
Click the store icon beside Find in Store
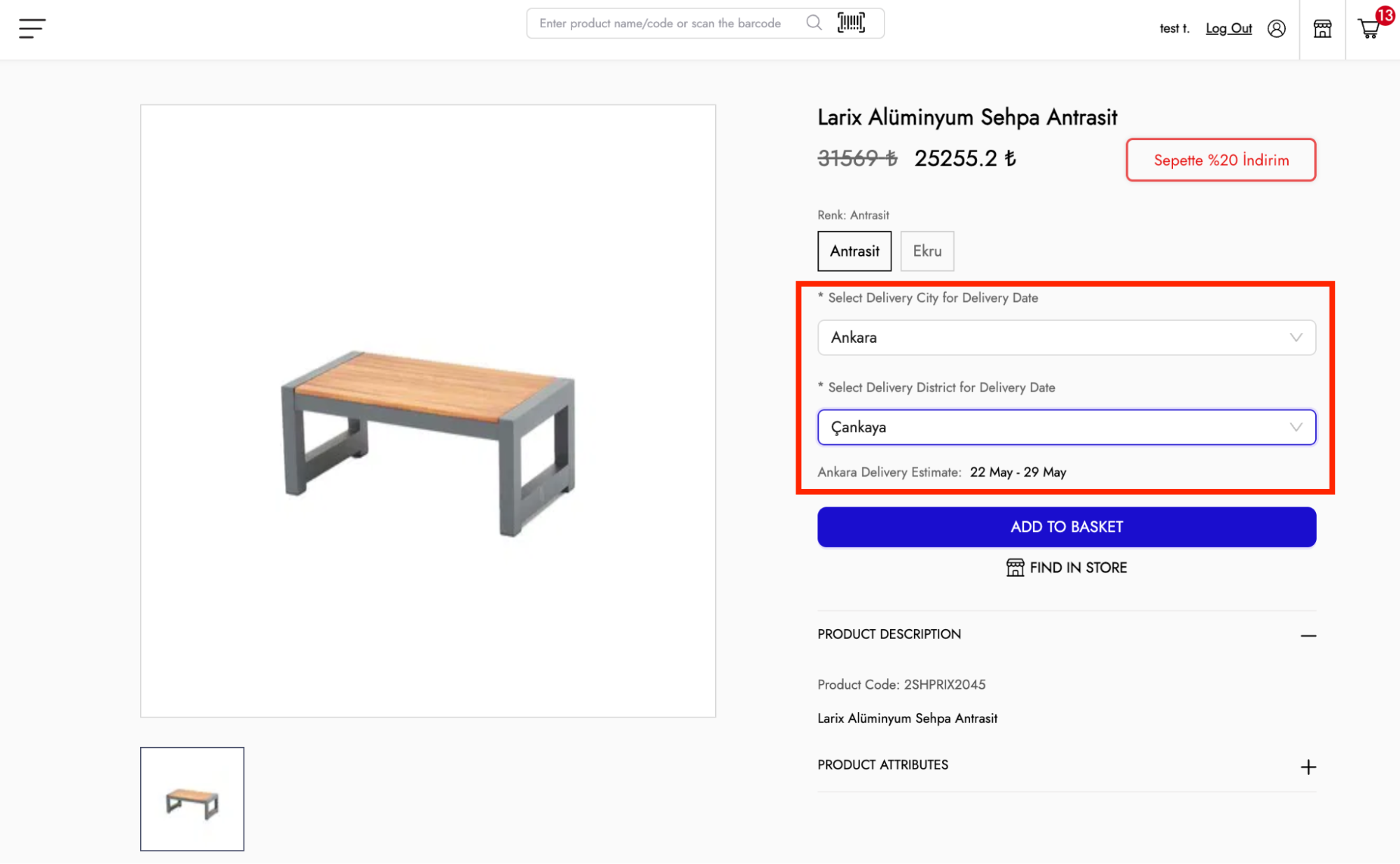(1015, 568)
